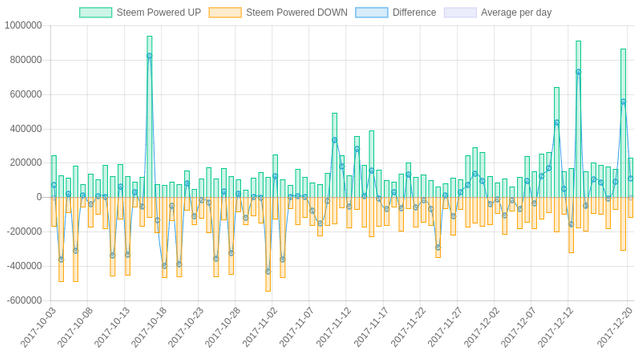640x361 pixels.
Task: Click the blue Difference legend swatch
Action: pyautogui.click(x=371, y=13)
